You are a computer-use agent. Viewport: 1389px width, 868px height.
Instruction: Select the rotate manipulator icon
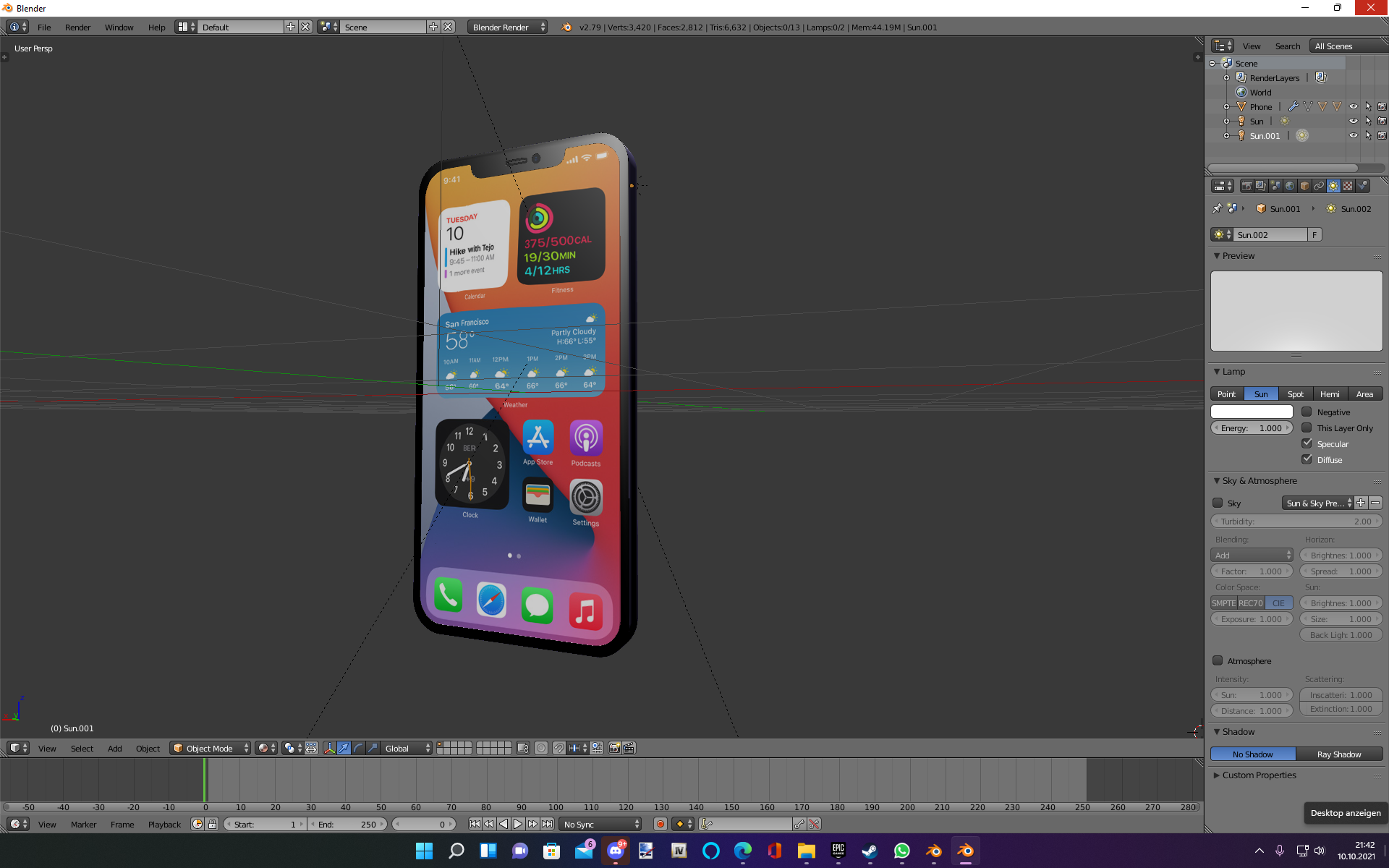pos(358,748)
